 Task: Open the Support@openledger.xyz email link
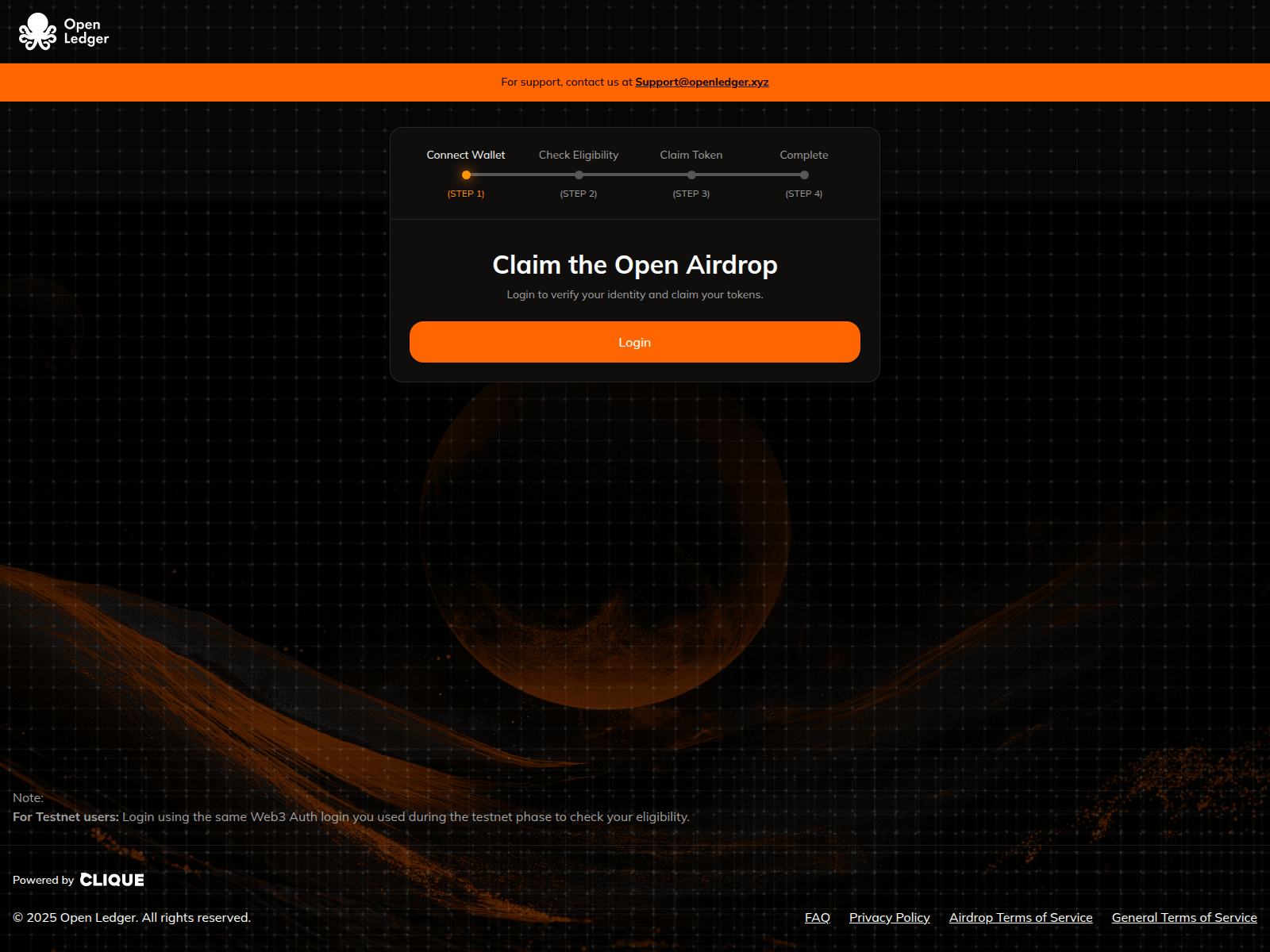pyautogui.click(x=702, y=82)
